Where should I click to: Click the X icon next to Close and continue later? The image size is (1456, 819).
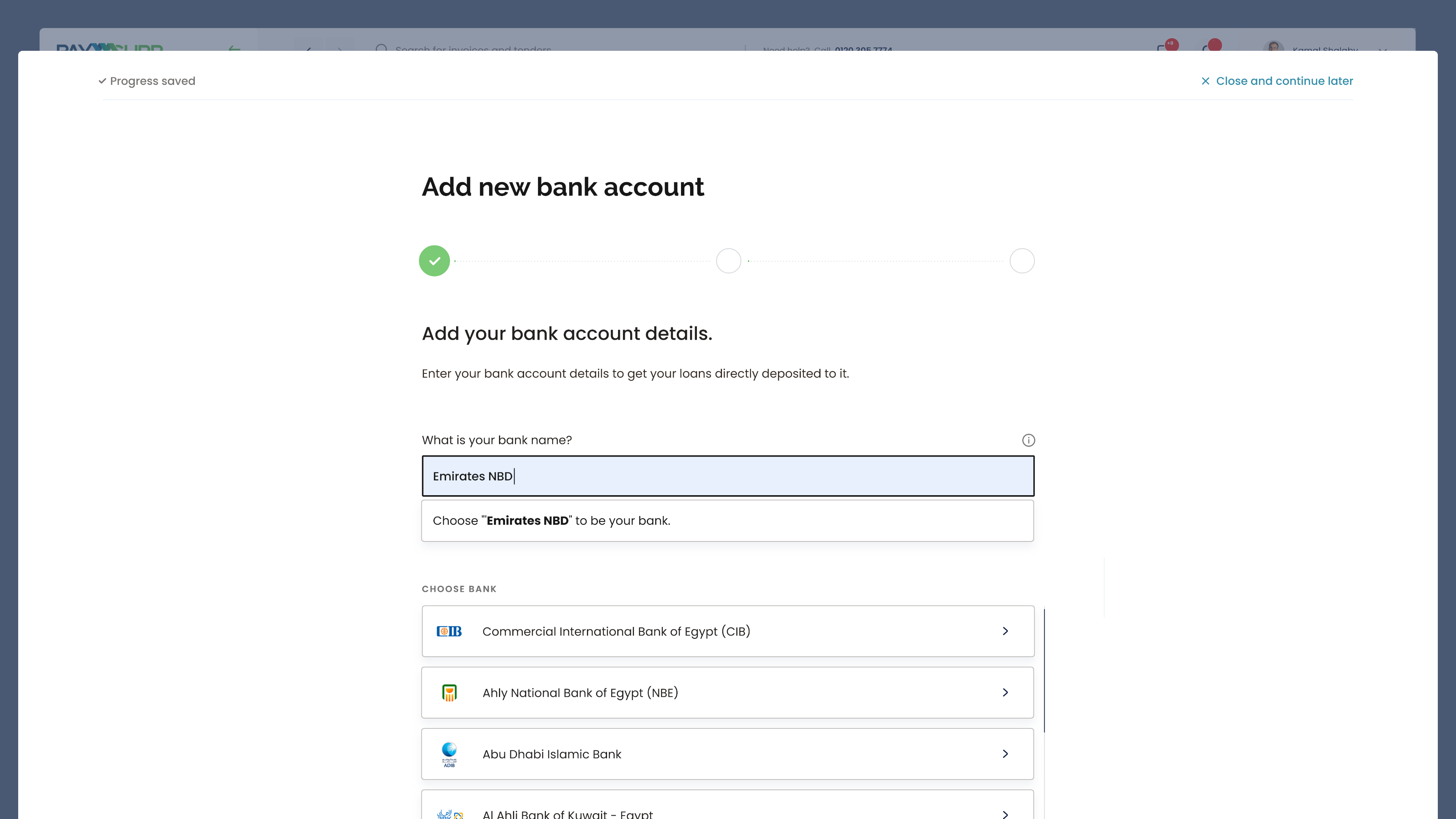[1206, 82]
